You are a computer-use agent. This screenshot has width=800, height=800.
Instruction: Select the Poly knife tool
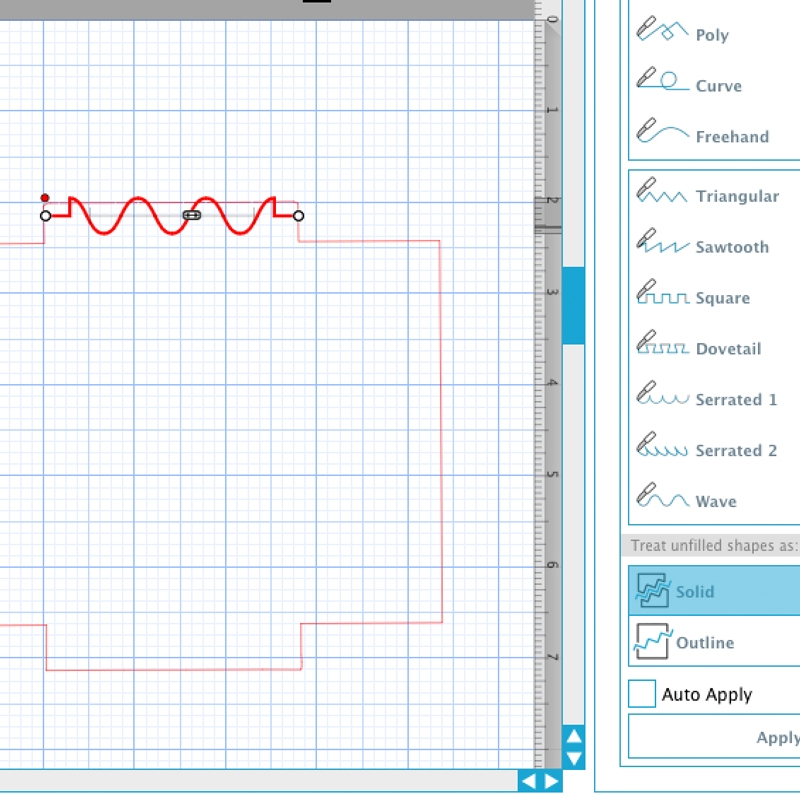pyautogui.click(x=714, y=31)
